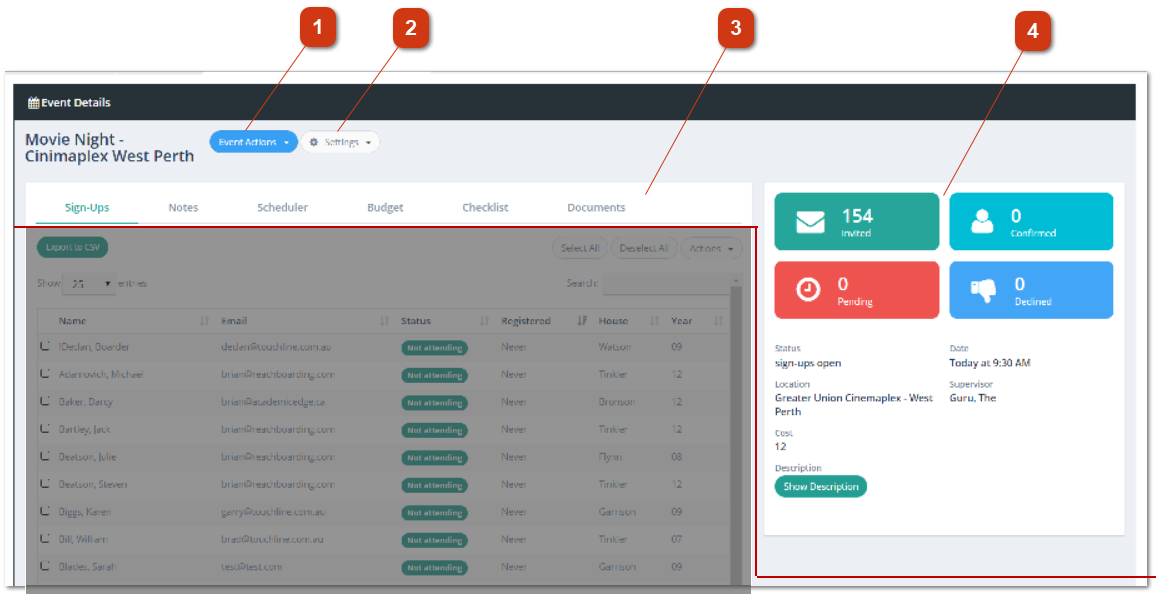Open the Actions dropdown above the table
This screenshot has width=1156, height=595.
pyautogui.click(x=711, y=248)
